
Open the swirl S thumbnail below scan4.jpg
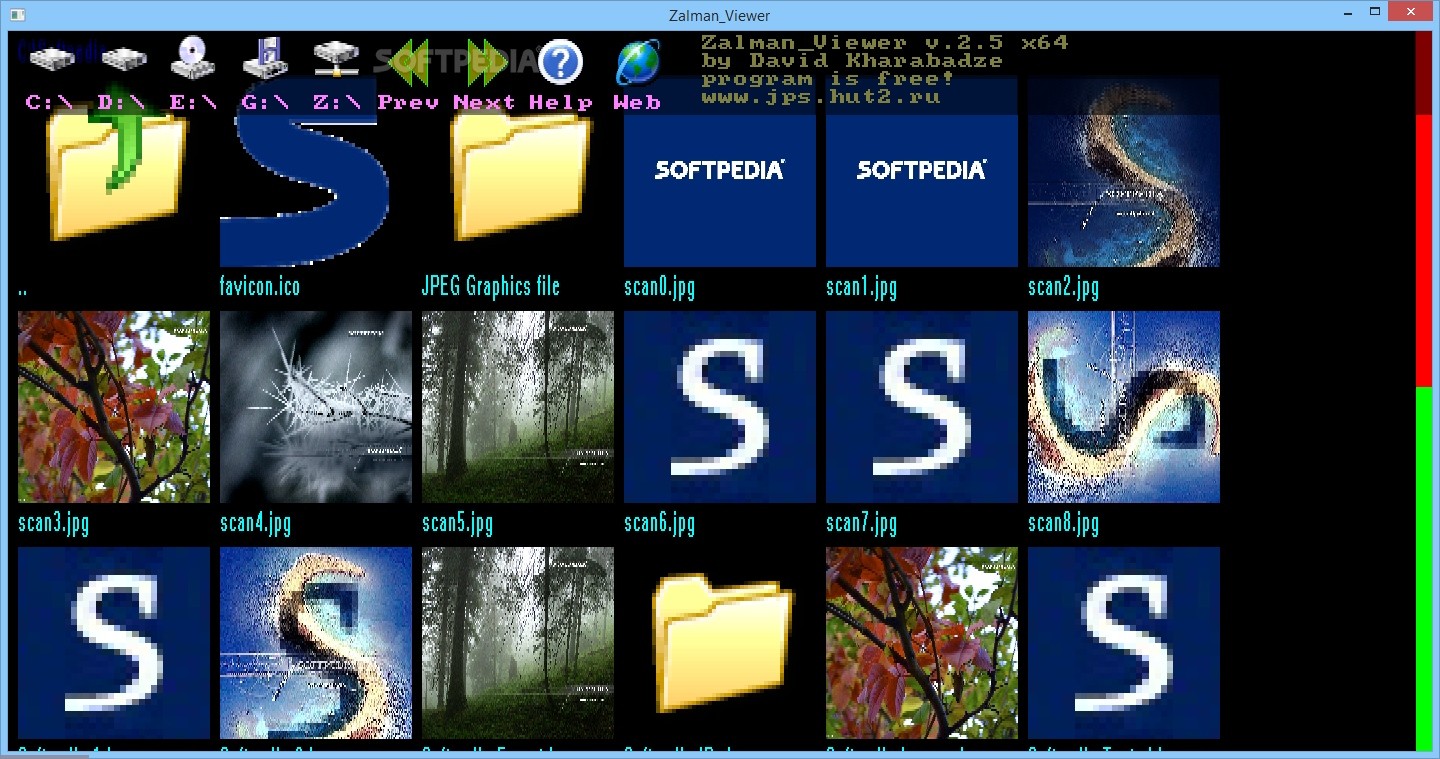point(316,643)
